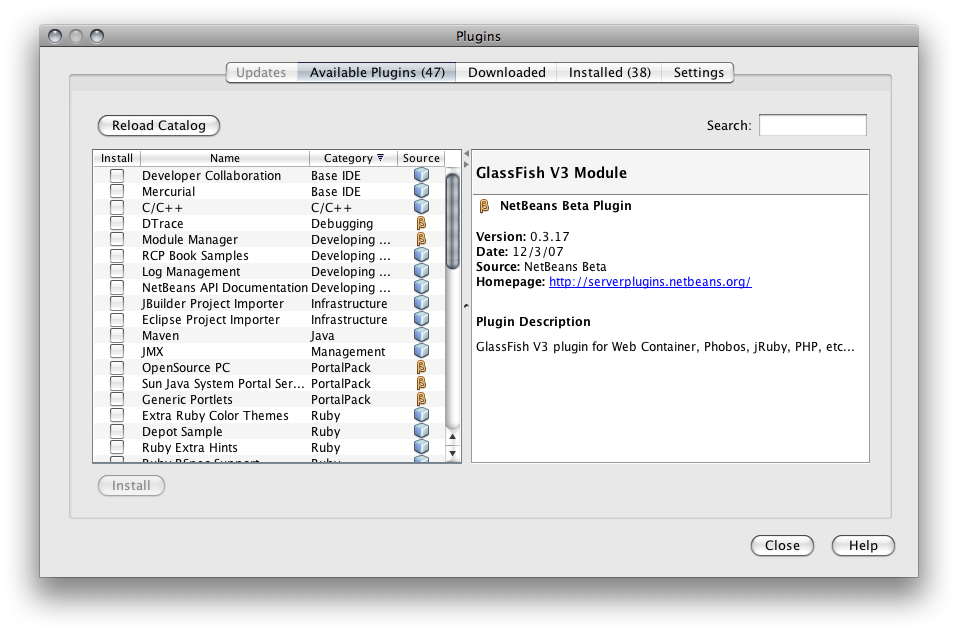958x632 pixels.
Task: Check install box for Developer Collaboration
Action: [117, 175]
